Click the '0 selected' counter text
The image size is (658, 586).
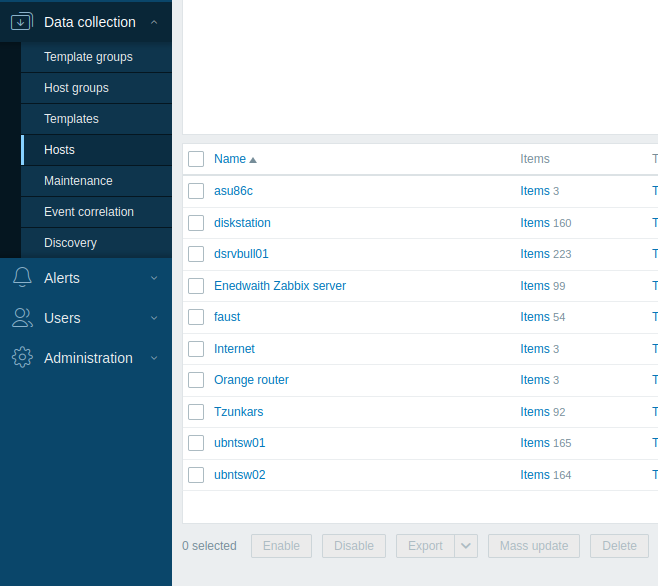click(x=209, y=546)
